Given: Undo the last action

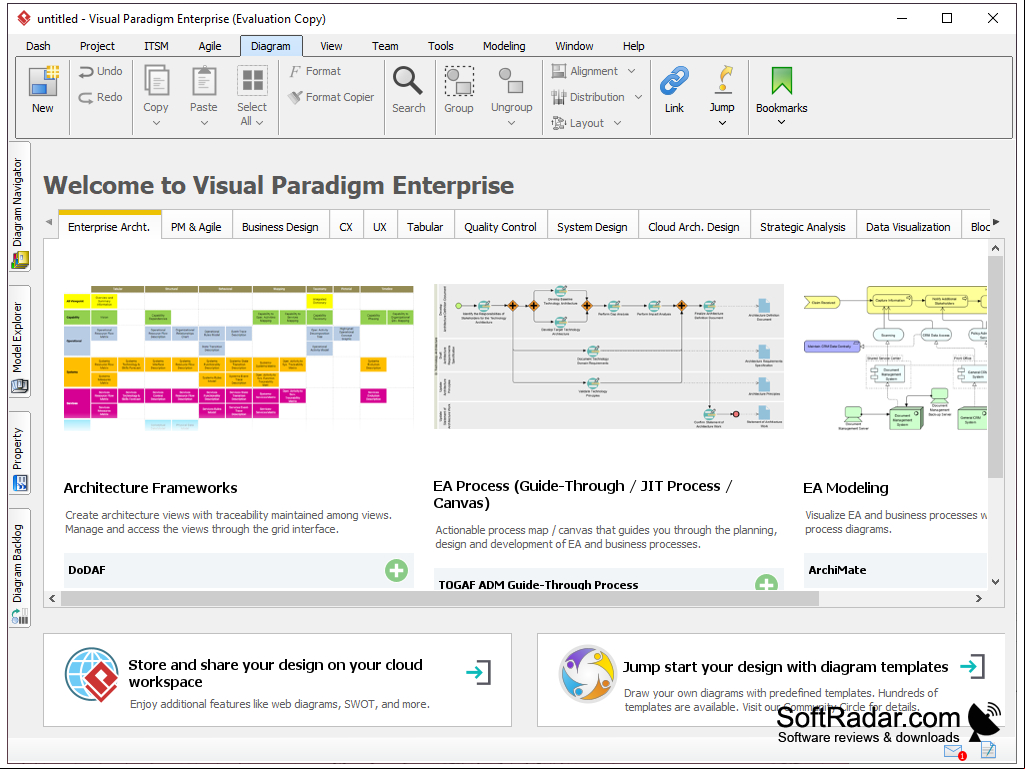Looking at the screenshot, I should coord(100,71).
